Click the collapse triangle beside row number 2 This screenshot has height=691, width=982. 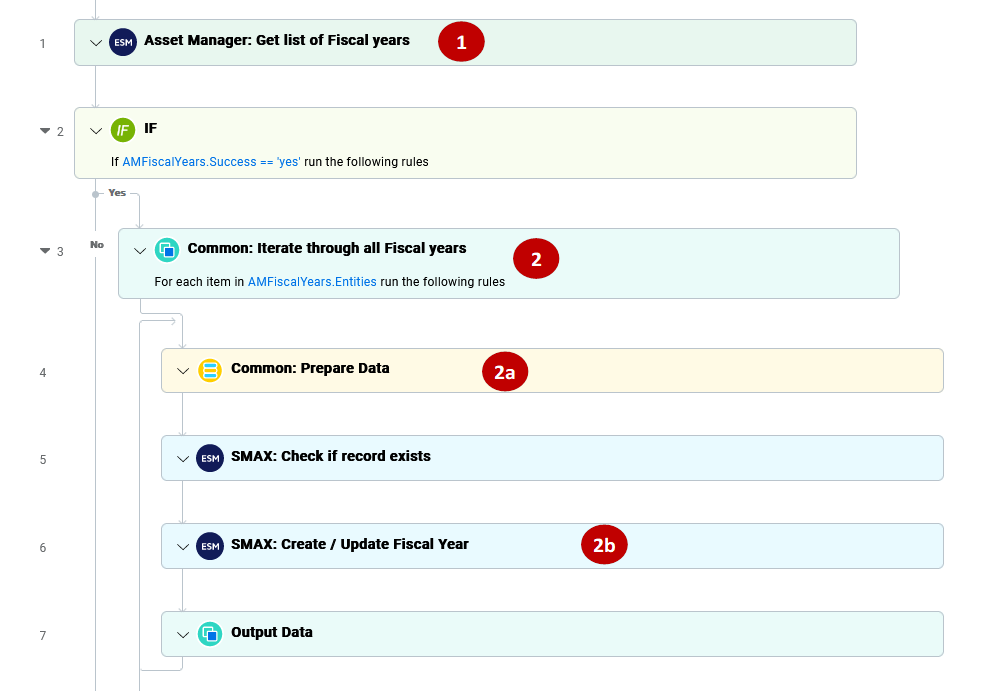[x=44, y=129]
